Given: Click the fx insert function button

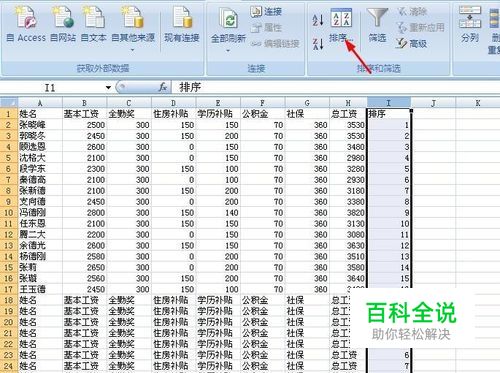Looking at the screenshot, I should 163,88.
